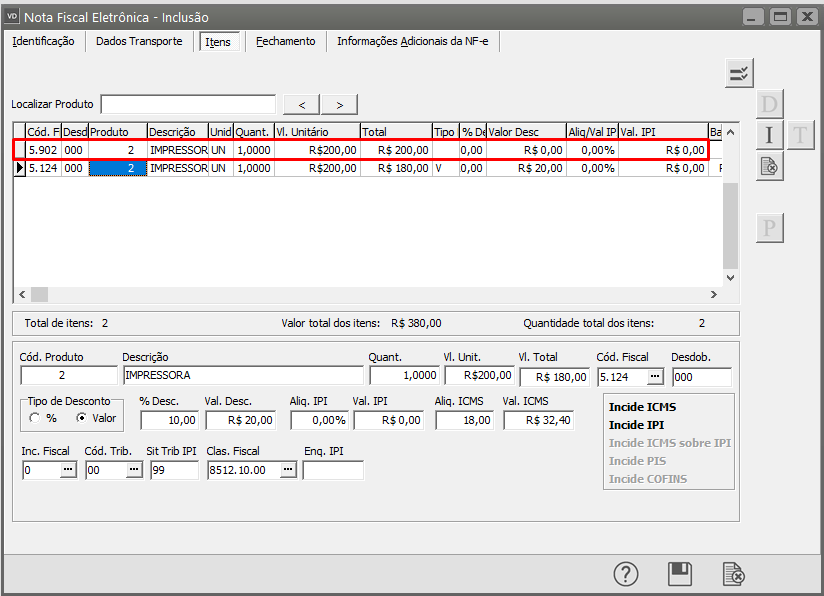Switch to the Dados Transporte tab
Viewport: 824px width, 596px height.
coord(139,41)
